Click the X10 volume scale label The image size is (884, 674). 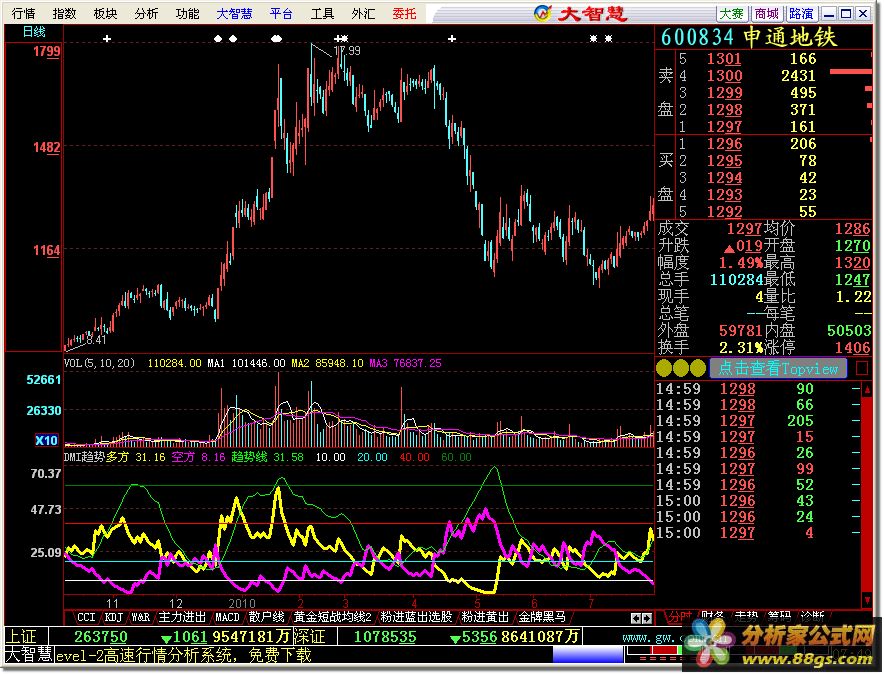coord(46,440)
